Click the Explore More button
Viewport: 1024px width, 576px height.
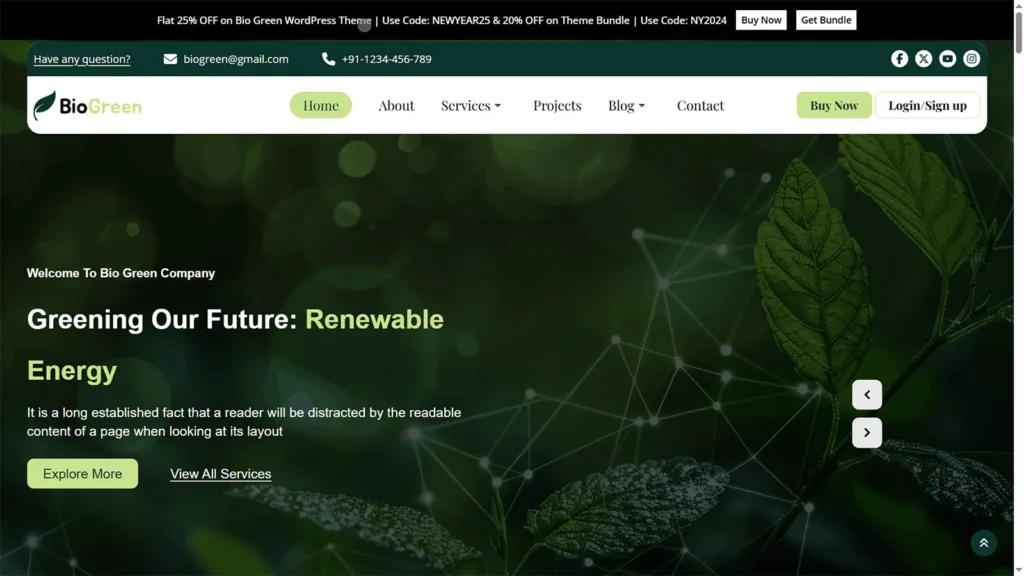pos(82,473)
